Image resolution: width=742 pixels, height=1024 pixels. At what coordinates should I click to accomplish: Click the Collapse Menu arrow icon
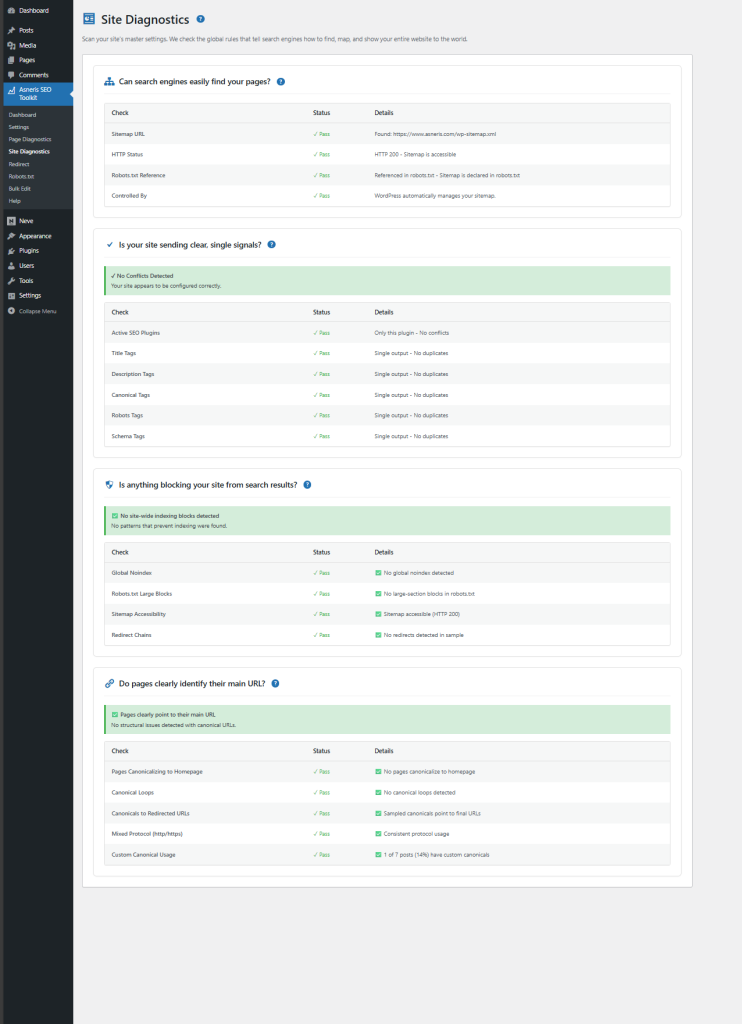tap(11, 311)
